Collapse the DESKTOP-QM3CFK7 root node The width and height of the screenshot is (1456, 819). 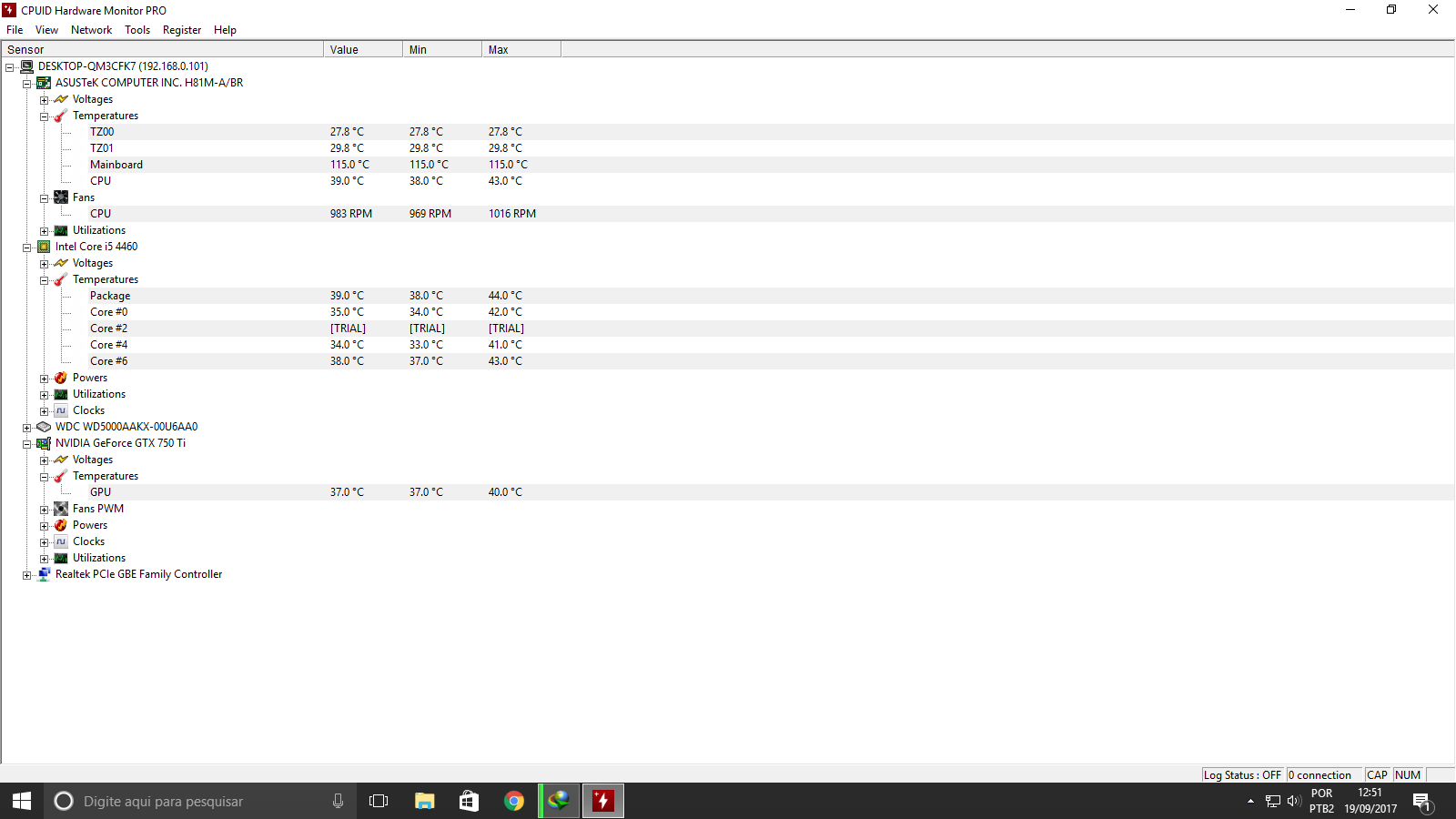point(9,67)
